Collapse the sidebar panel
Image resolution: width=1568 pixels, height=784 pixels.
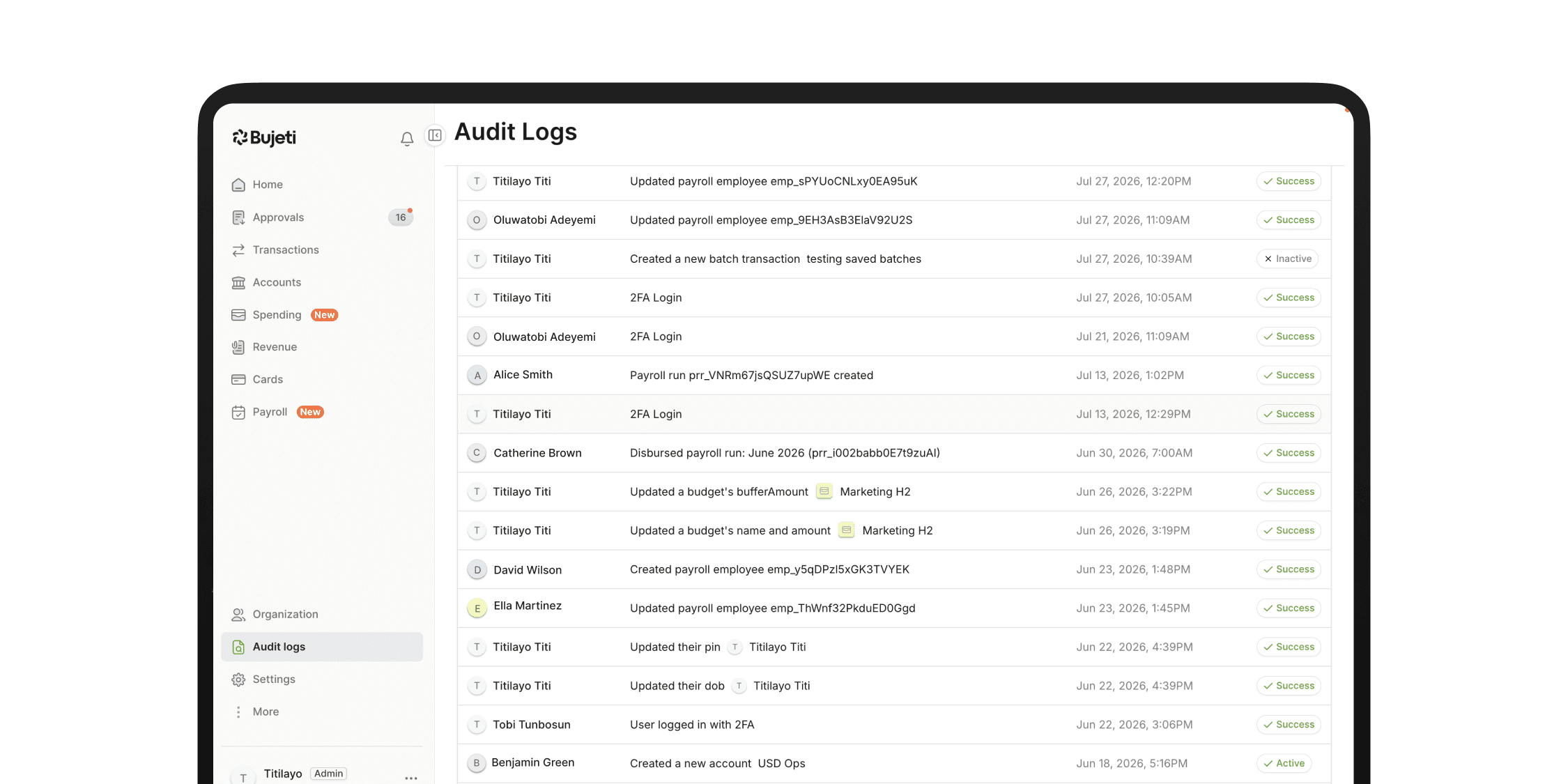pos(435,135)
